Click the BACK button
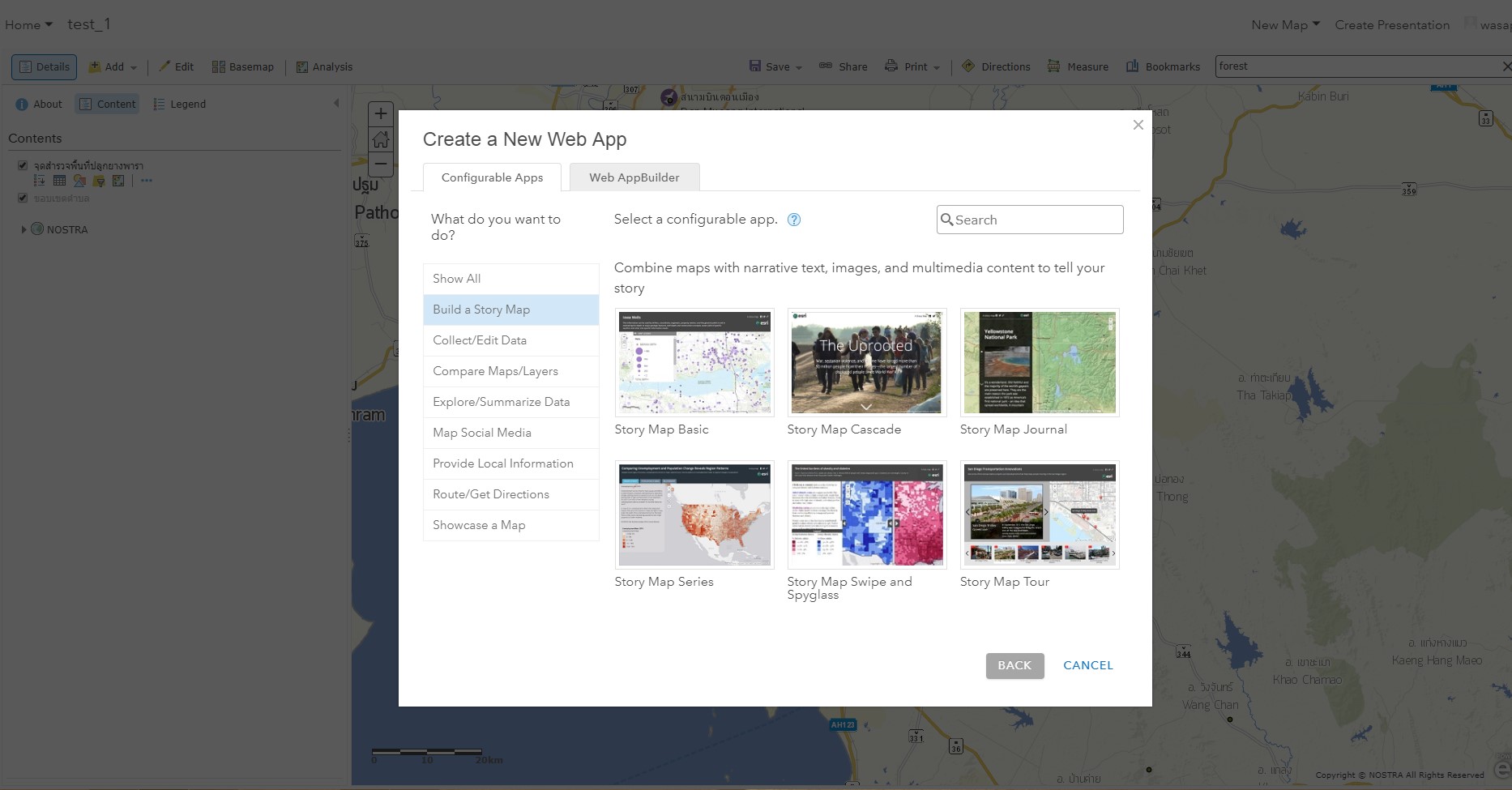Viewport: 1512px width, 790px height. pos(1014,665)
